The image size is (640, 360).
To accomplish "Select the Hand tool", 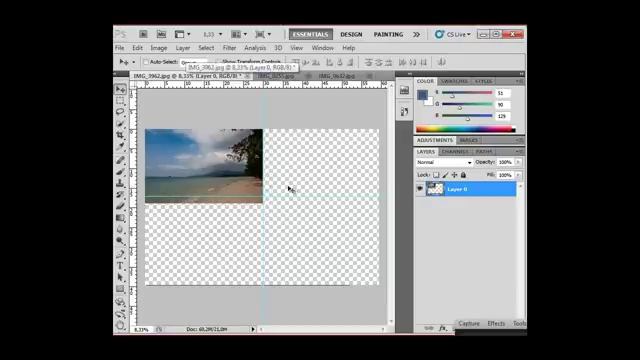I will (x=120, y=325).
